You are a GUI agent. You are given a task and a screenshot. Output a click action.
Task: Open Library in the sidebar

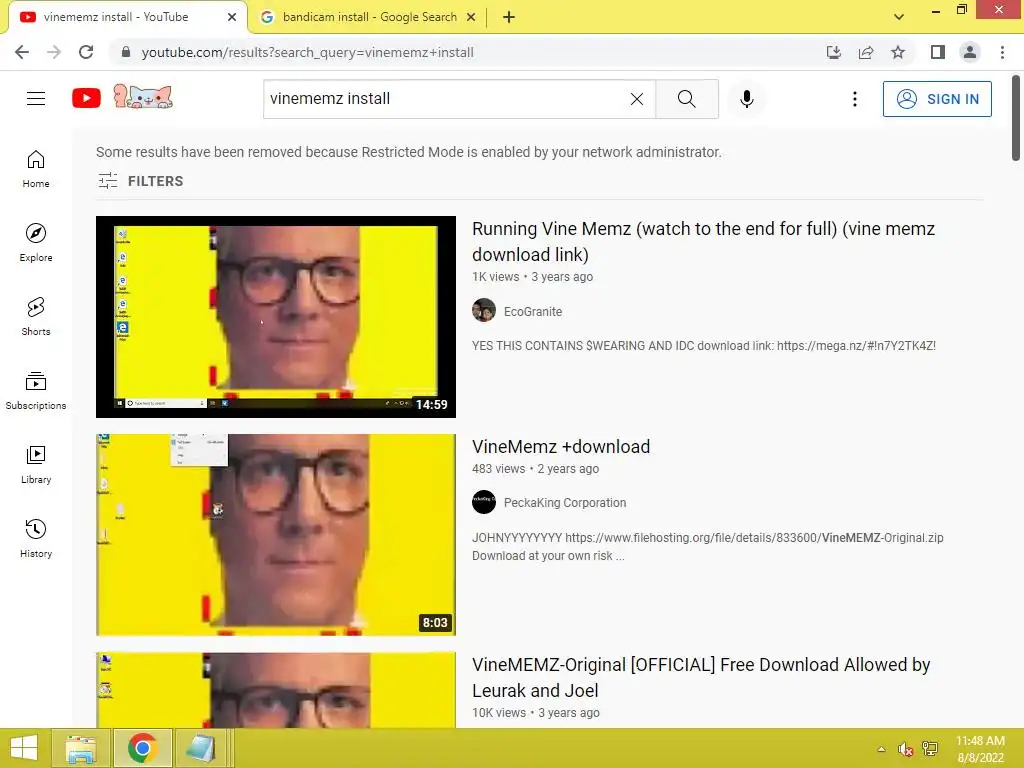coord(36,464)
